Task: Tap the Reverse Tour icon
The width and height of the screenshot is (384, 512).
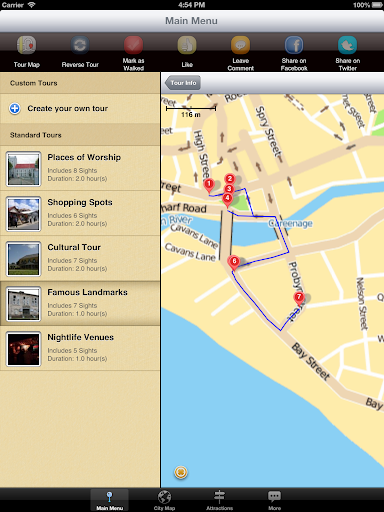Action: [x=80, y=45]
